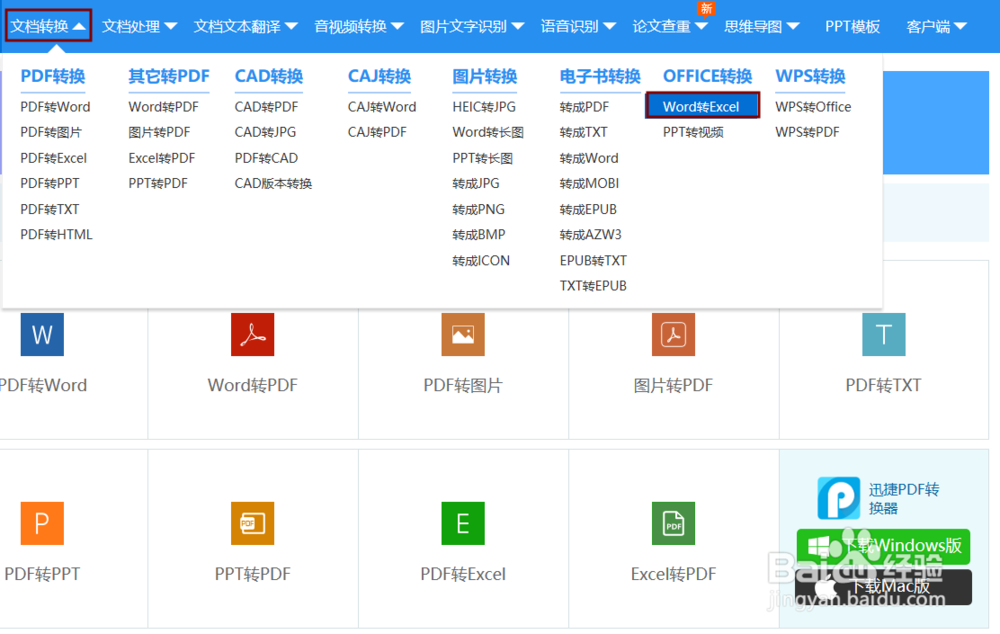Image resolution: width=1000 pixels, height=634 pixels.
Task: Click the Excel转PDF tile icon
Action: click(673, 523)
